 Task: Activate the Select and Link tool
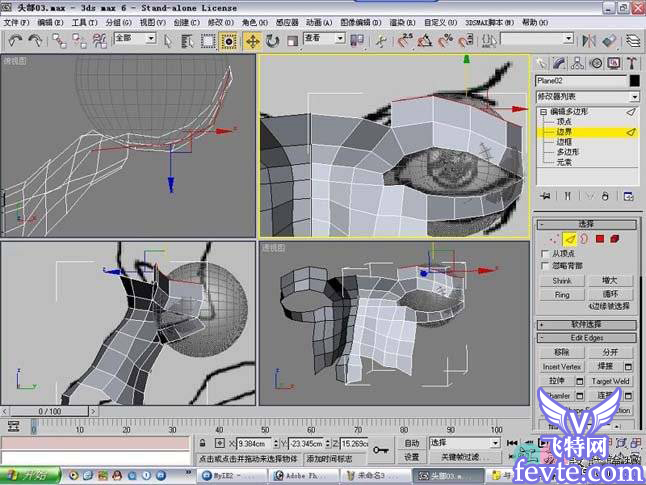coord(59,41)
